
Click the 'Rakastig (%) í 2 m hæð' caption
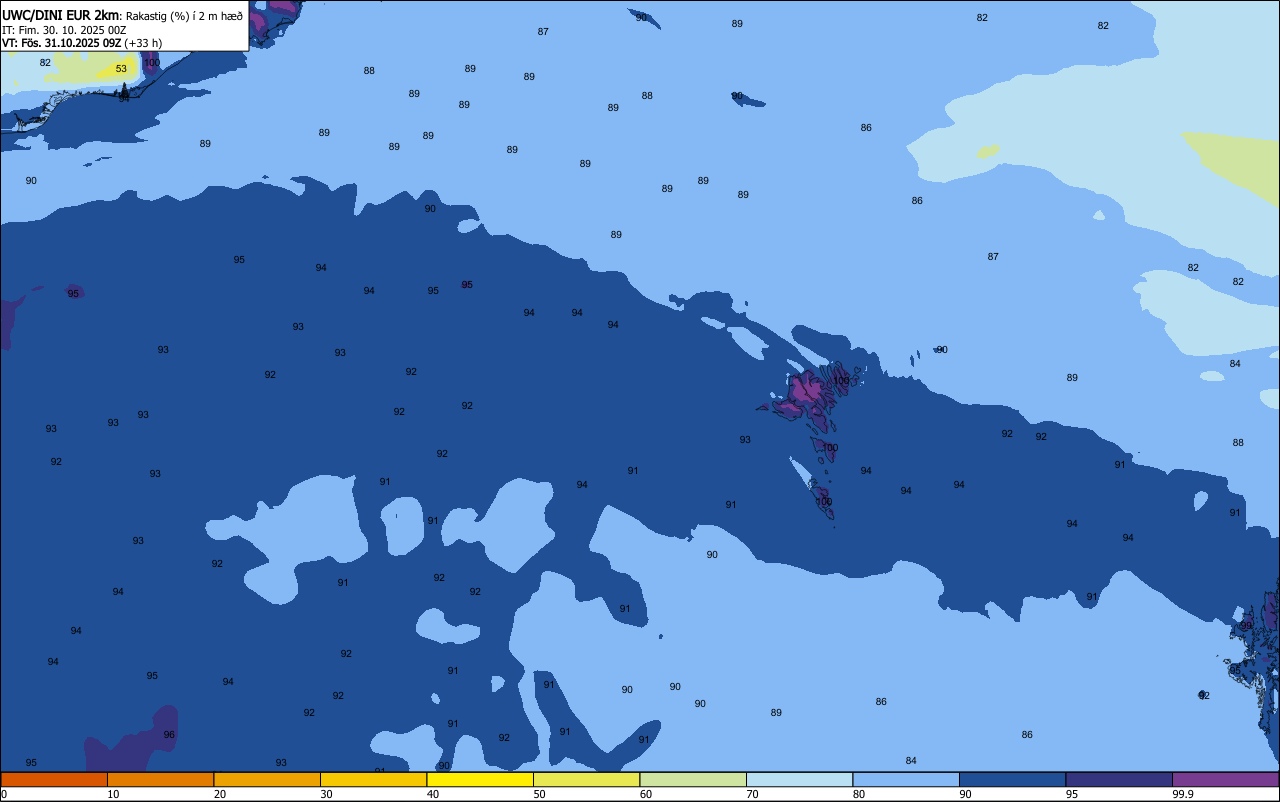(x=184, y=16)
